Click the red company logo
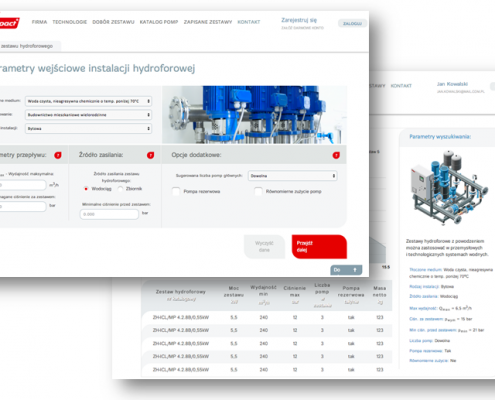Screen dimensions: 495x400 (x=9, y=23)
